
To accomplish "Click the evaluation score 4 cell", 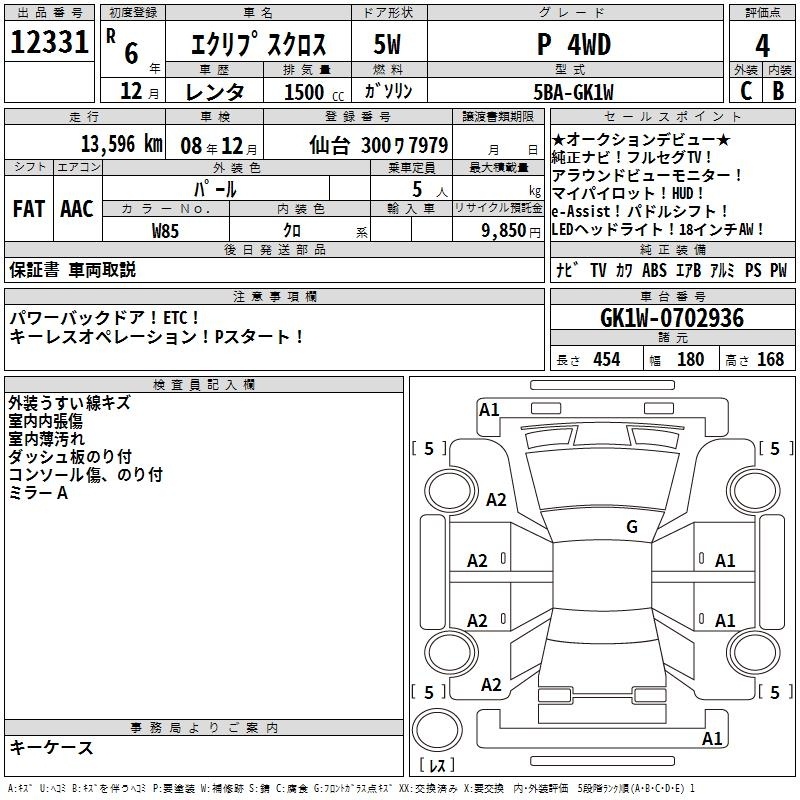I will tap(762, 44).
